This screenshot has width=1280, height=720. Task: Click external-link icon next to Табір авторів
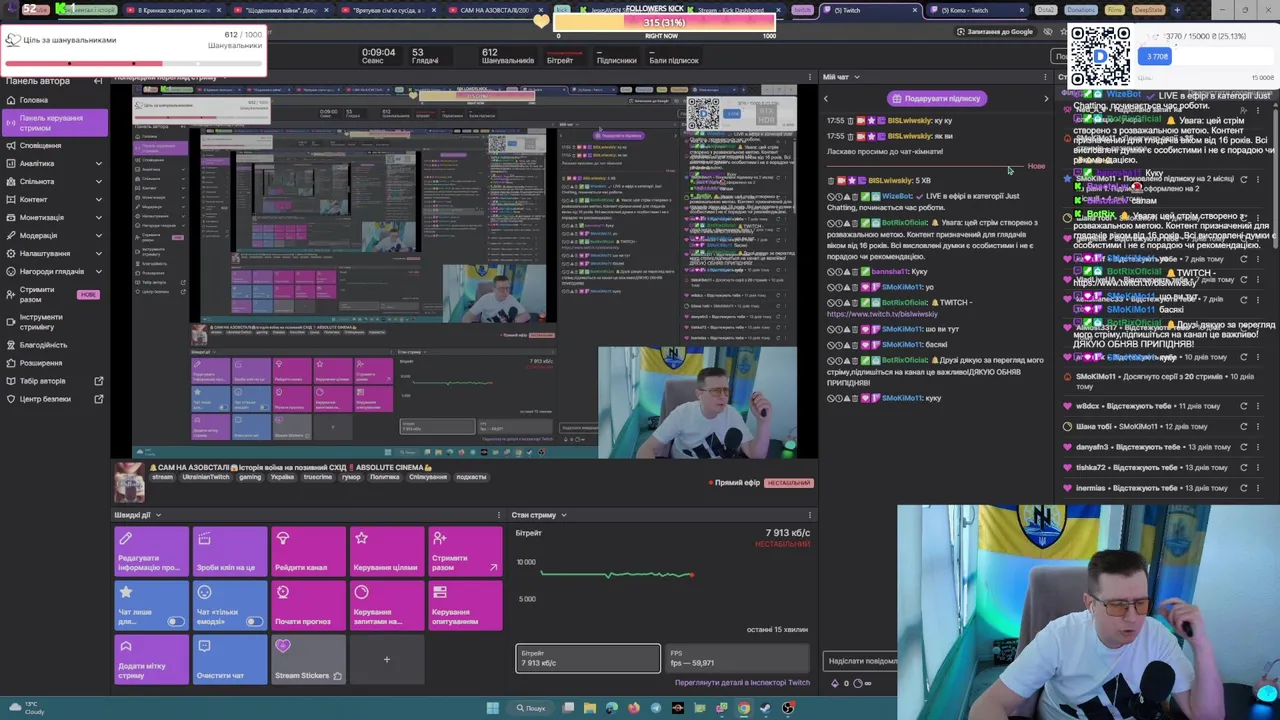click(x=98, y=381)
